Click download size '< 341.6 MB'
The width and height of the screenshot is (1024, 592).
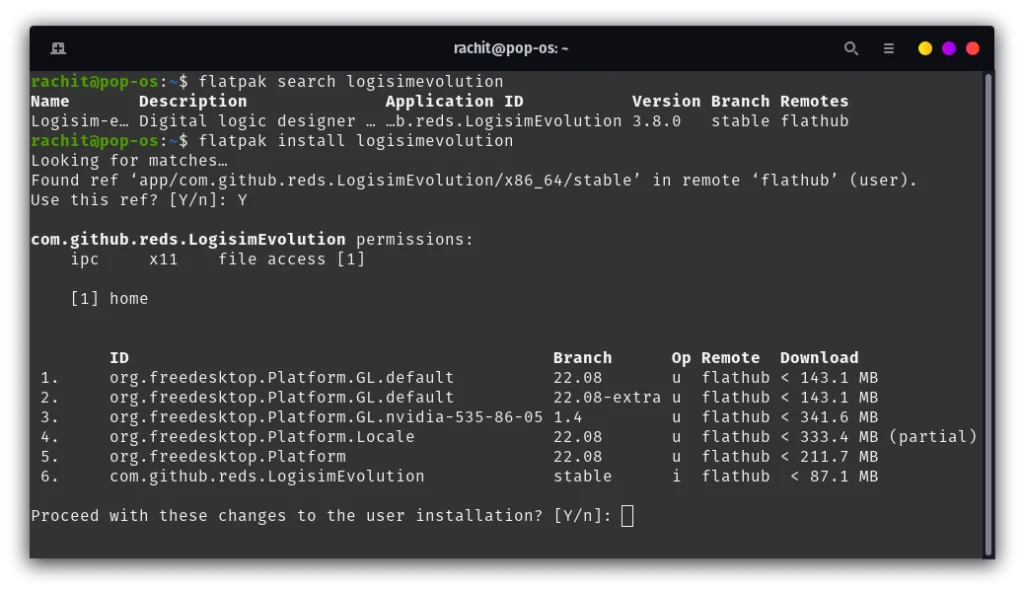click(829, 417)
